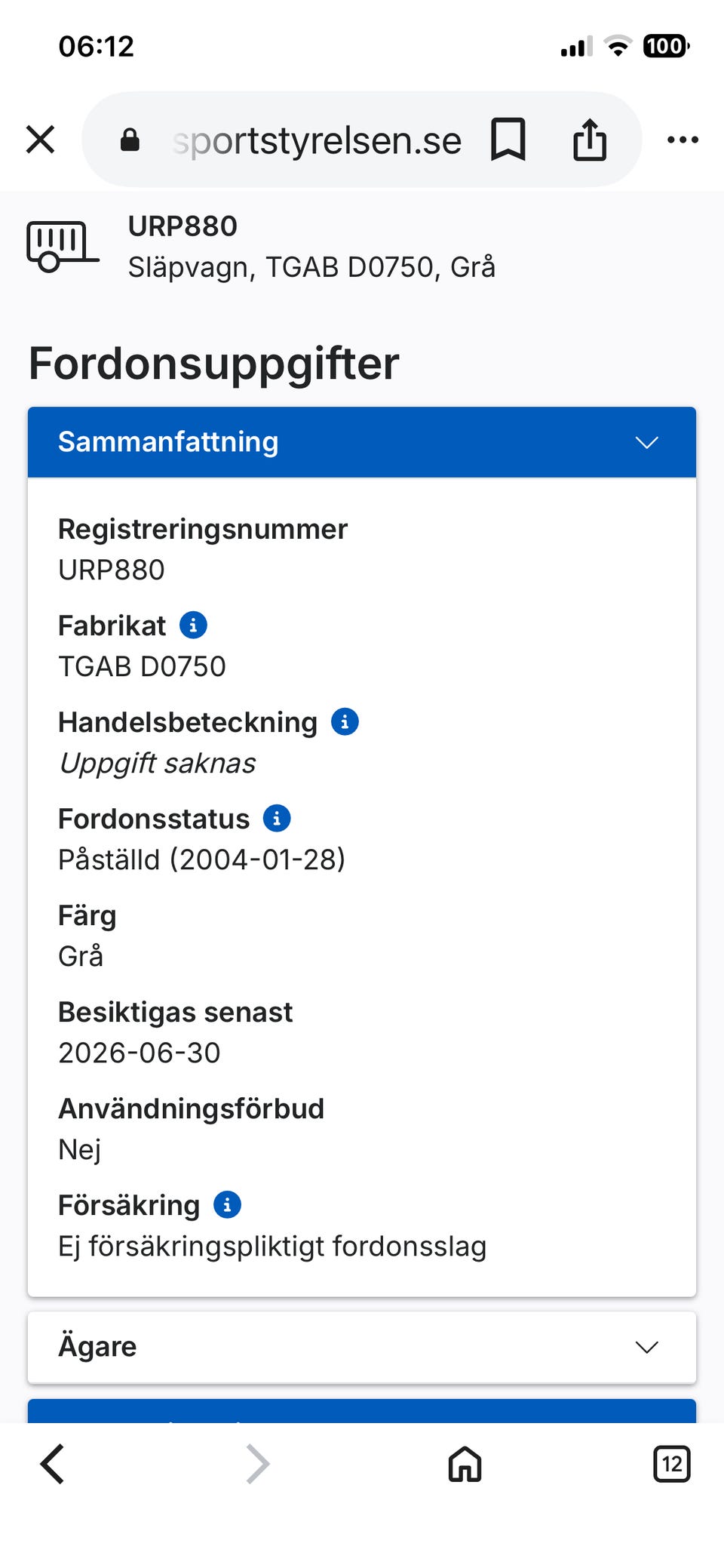Open the tab switcher showing 12 tabs
This screenshot has height=1568, width=724.
tap(671, 1464)
